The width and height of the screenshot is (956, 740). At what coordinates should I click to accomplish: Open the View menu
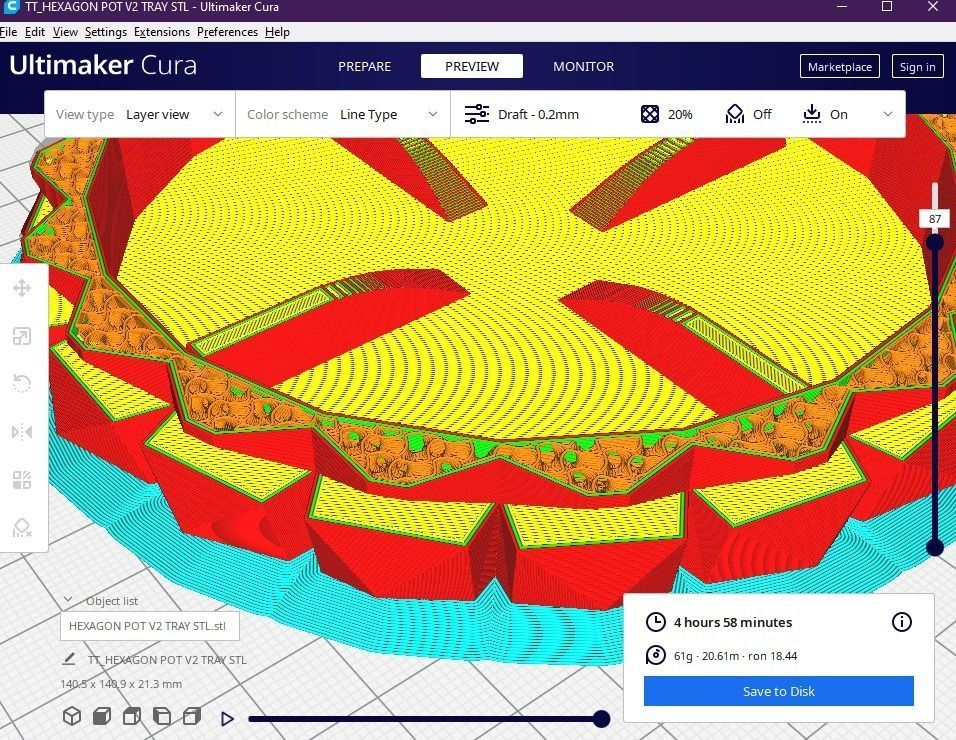[x=65, y=32]
